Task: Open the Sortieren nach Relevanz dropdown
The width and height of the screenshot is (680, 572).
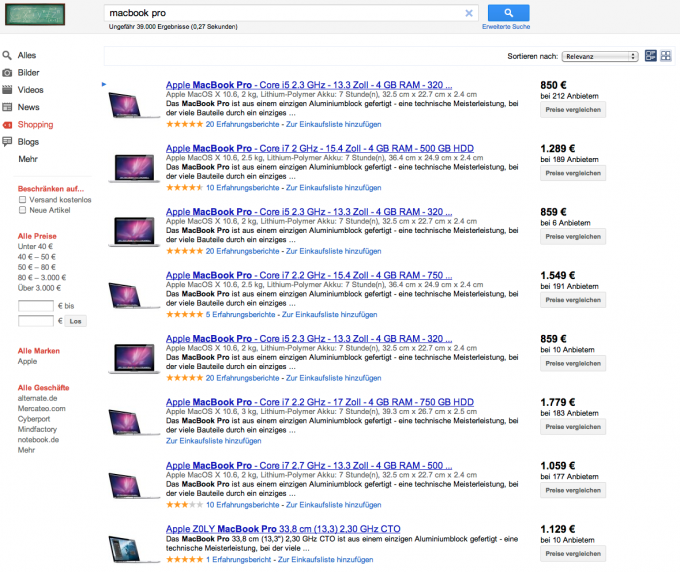Action: point(600,57)
